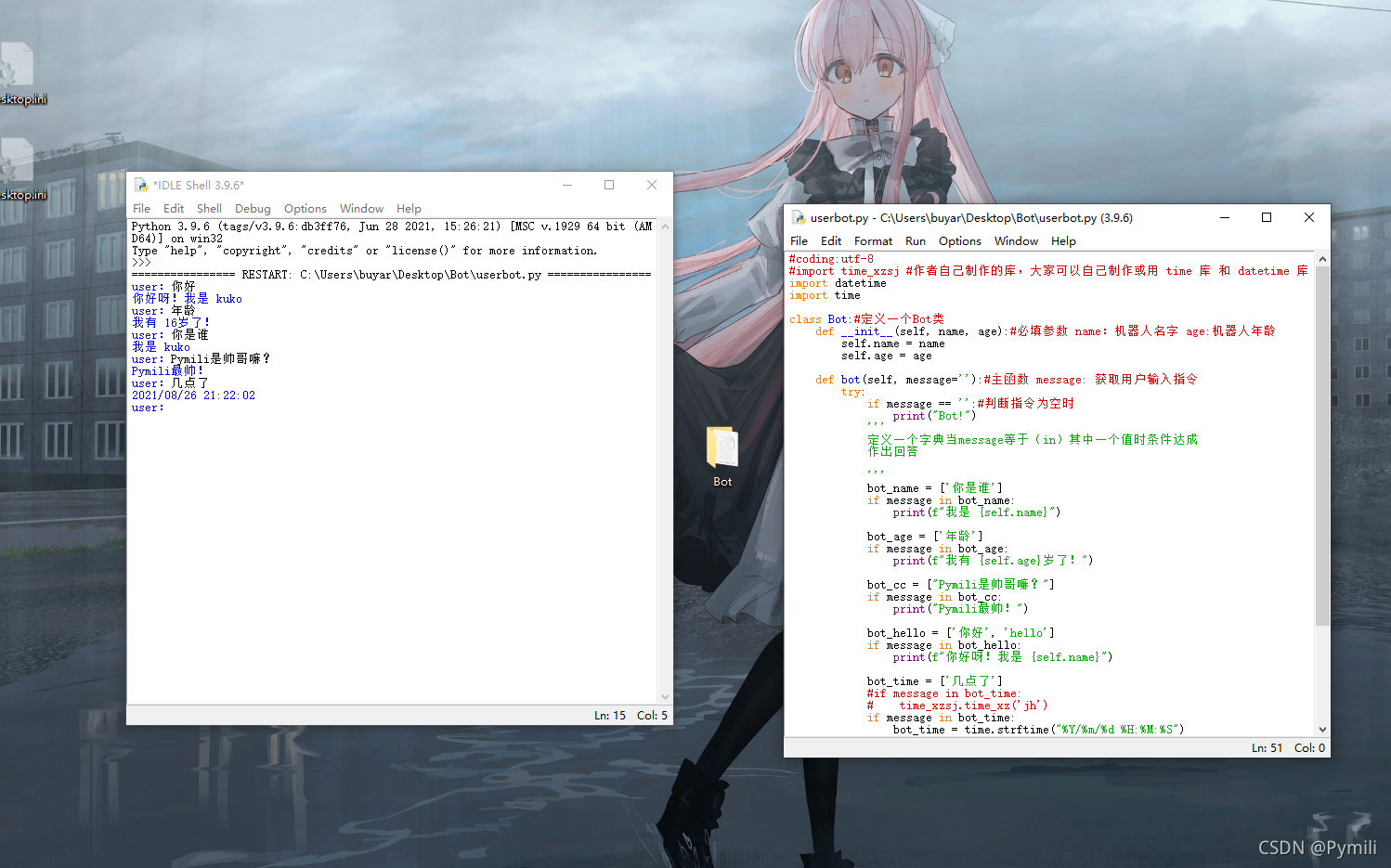
Task: Click the Python icon in IDLE Shell title bar
Action: [141, 185]
